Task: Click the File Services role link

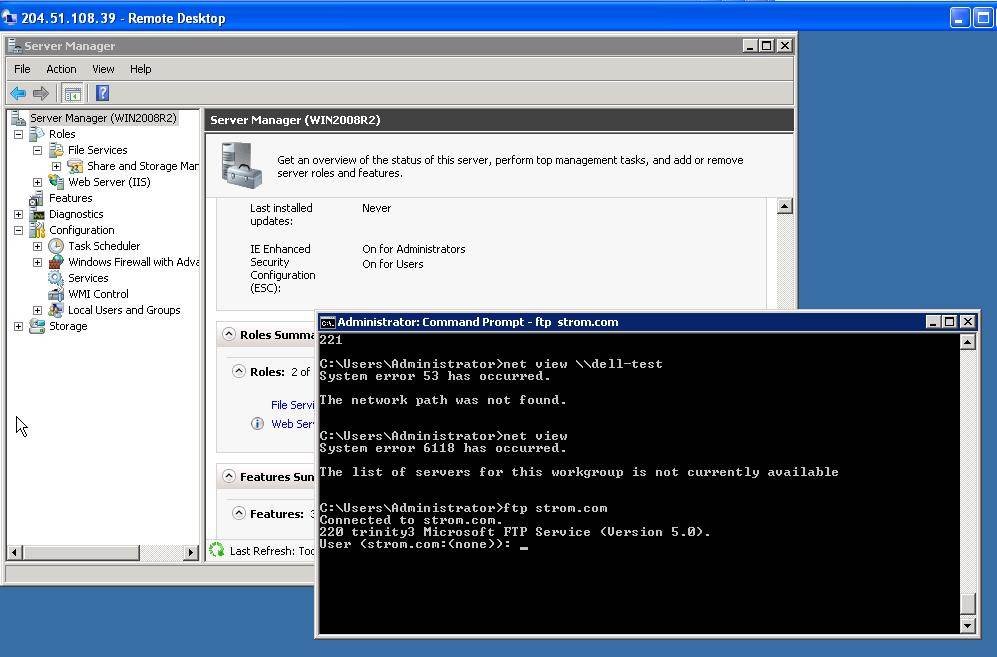Action: (293, 405)
